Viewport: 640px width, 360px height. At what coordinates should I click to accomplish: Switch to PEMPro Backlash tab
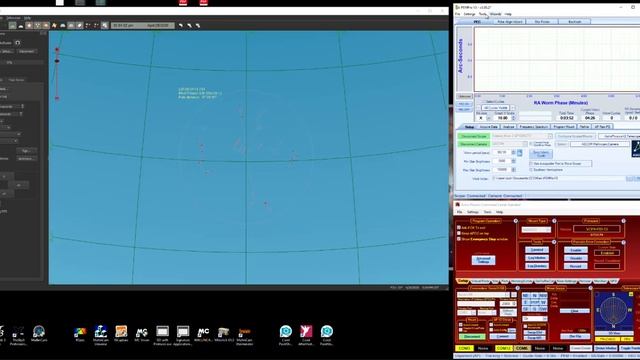tap(575, 21)
